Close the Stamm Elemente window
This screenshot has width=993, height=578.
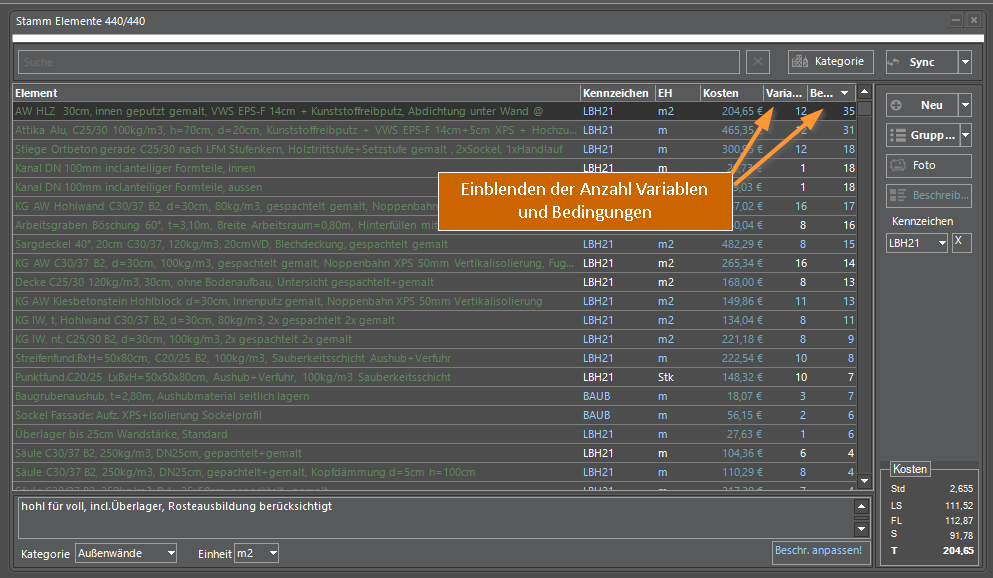click(x=974, y=20)
